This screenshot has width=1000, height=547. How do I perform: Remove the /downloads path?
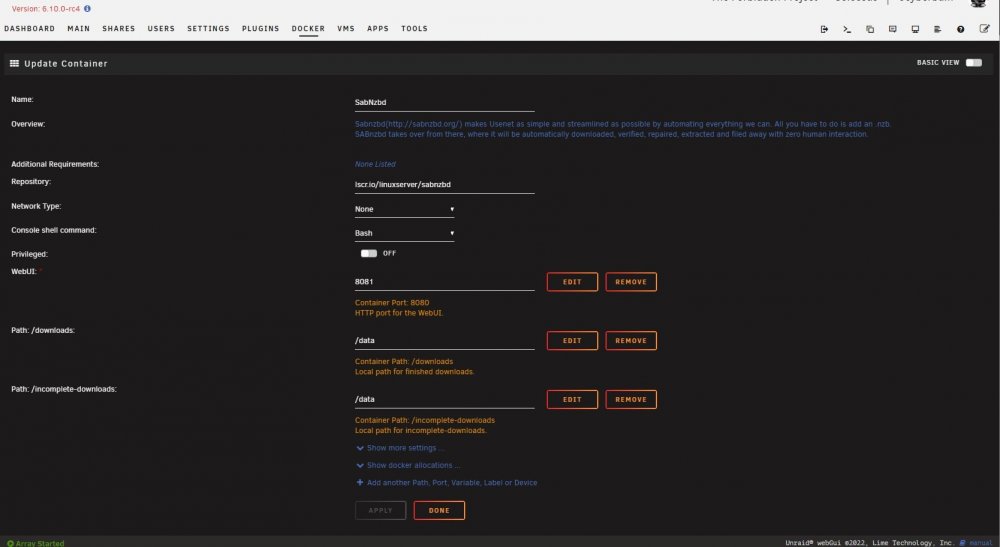[631, 340]
